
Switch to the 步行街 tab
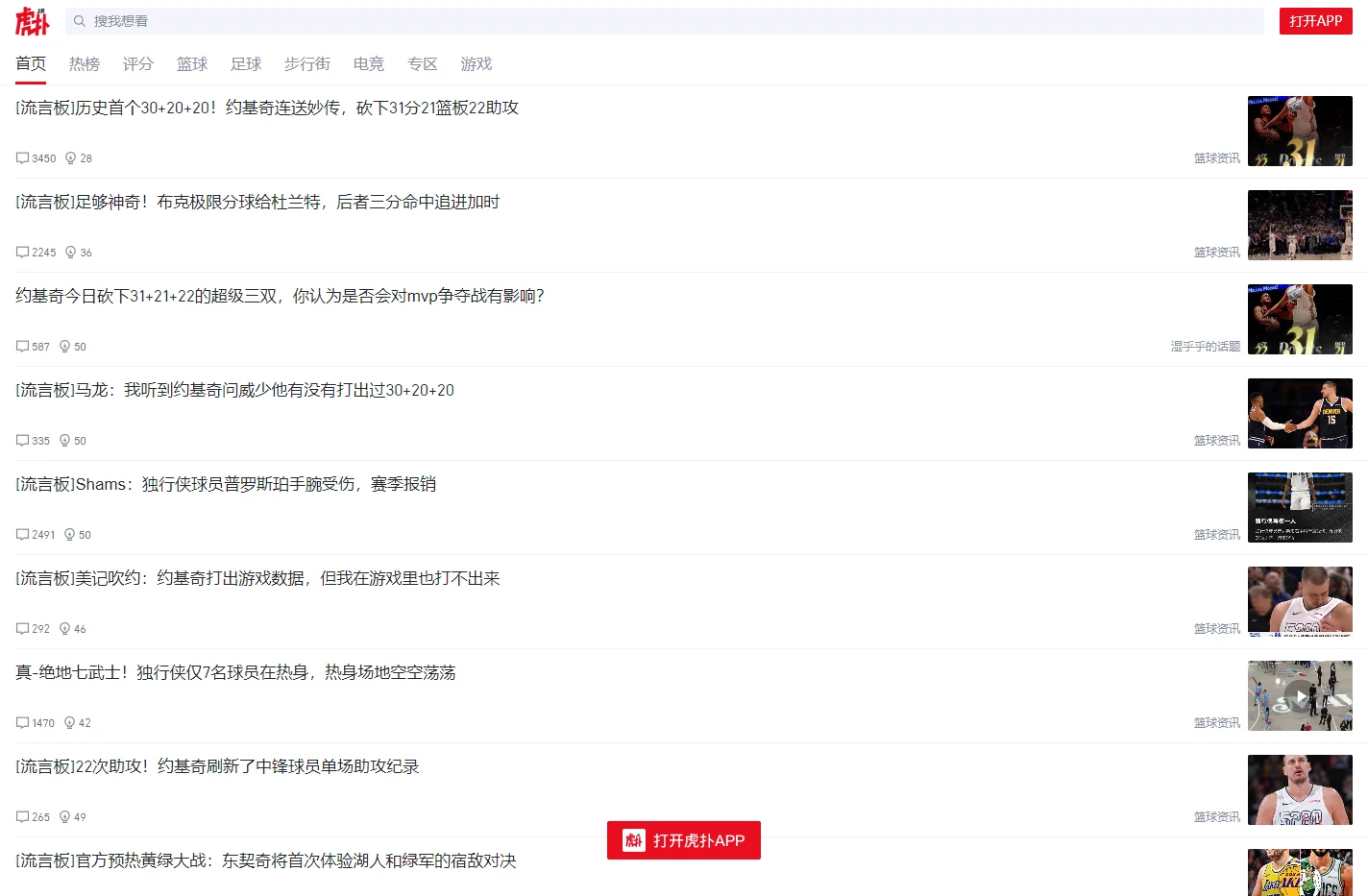point(307,63)
